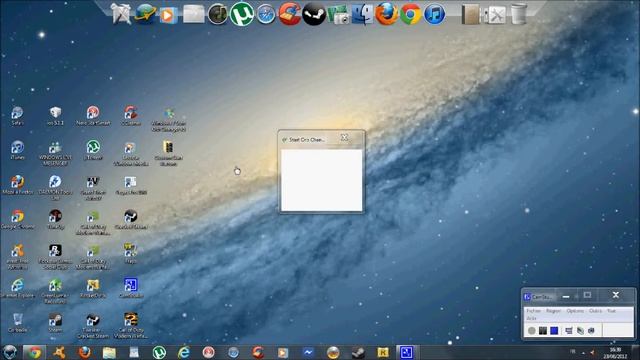Launch Chrome from the top dock
The image size is (640, 360).
tap(410, 15)
